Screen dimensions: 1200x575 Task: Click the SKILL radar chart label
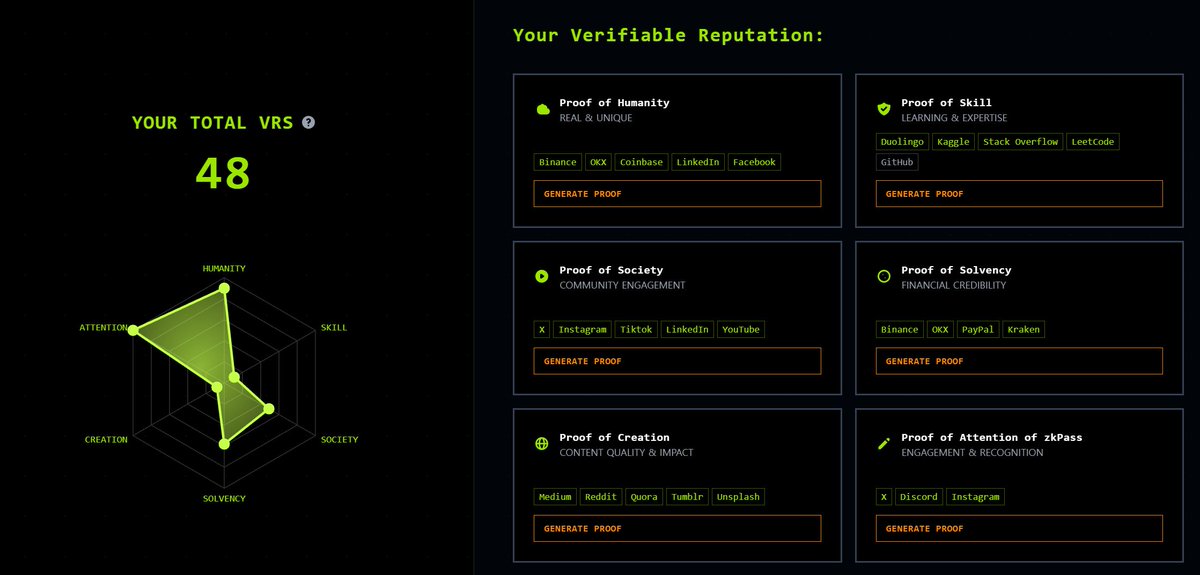coord(333,327)
